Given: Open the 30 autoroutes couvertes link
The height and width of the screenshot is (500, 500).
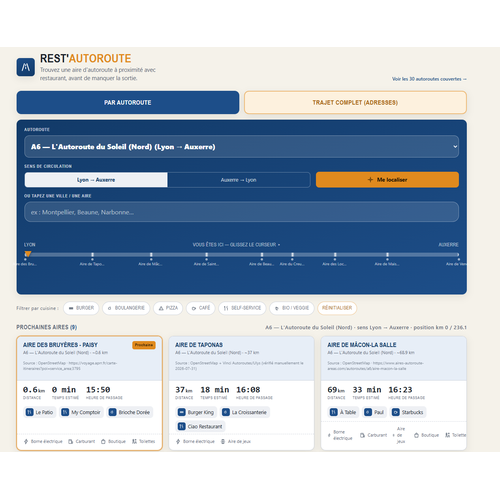Looking at the screenshot, I should click(429, 79).
